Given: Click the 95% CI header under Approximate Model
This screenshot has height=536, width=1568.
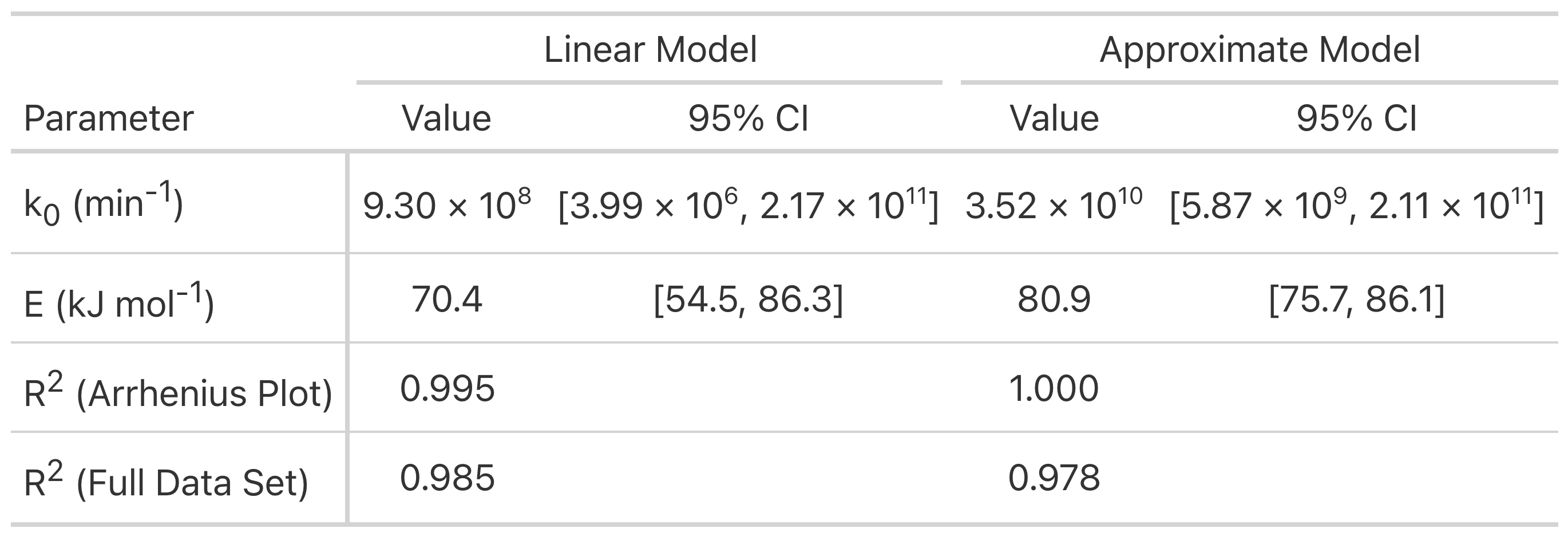Looking at the screenshot, I should [x=1356, y=118].
